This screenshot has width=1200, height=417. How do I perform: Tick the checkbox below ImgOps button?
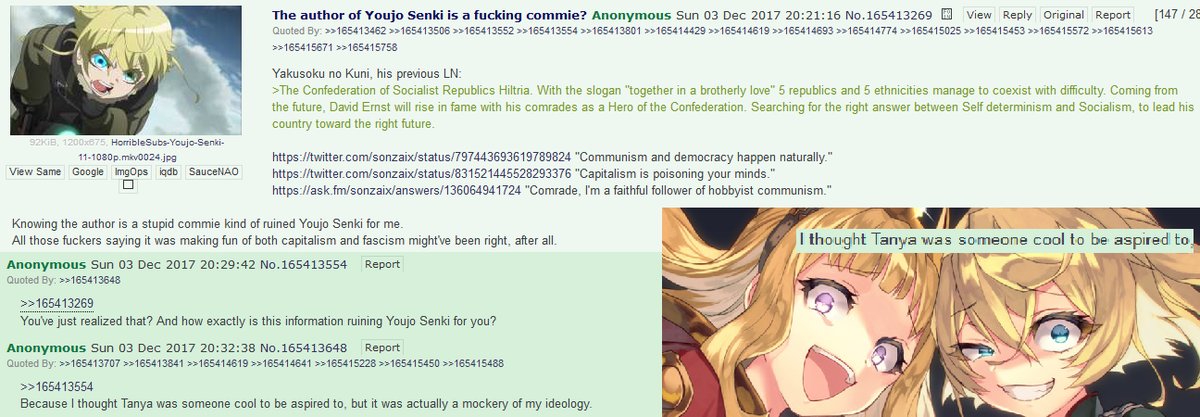coord(128,185)
